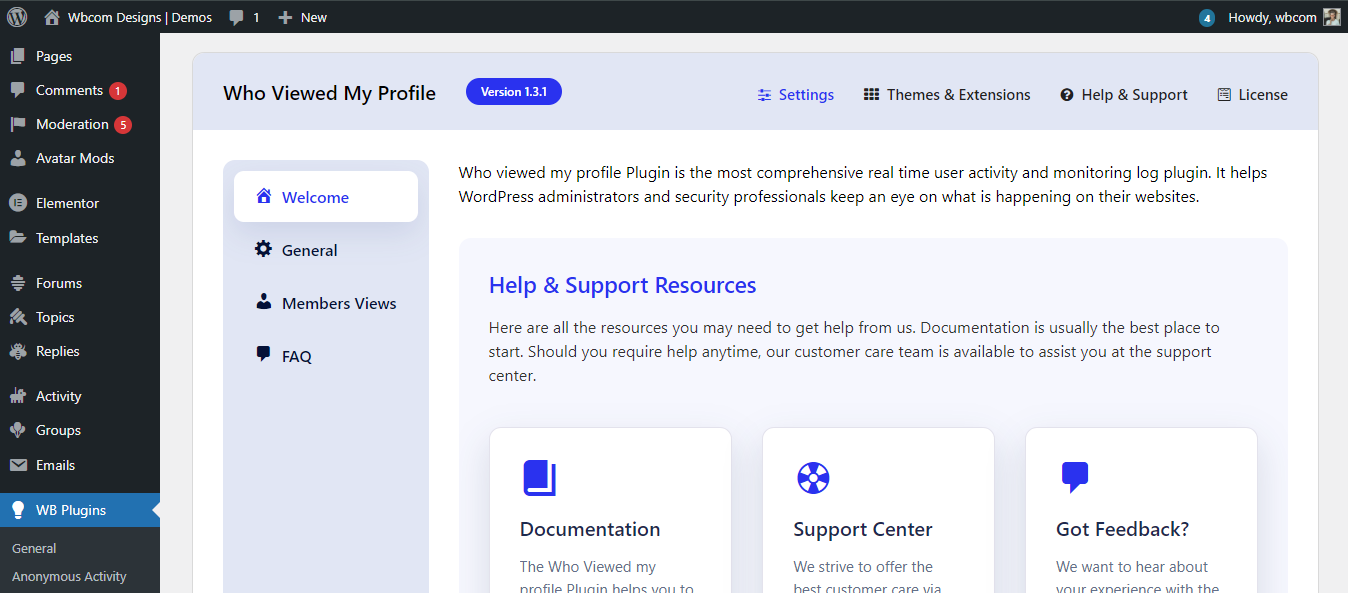Viewport: 1348px width, 593px height.
Task: Open the New menu in the admin bar
Action: (x=301, y=16)
